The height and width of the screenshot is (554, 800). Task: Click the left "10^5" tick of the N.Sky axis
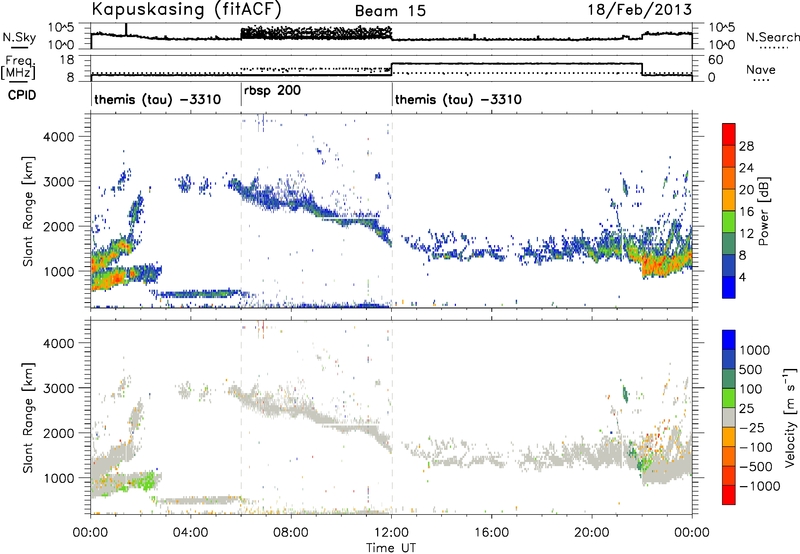click(x=61, y=27)
